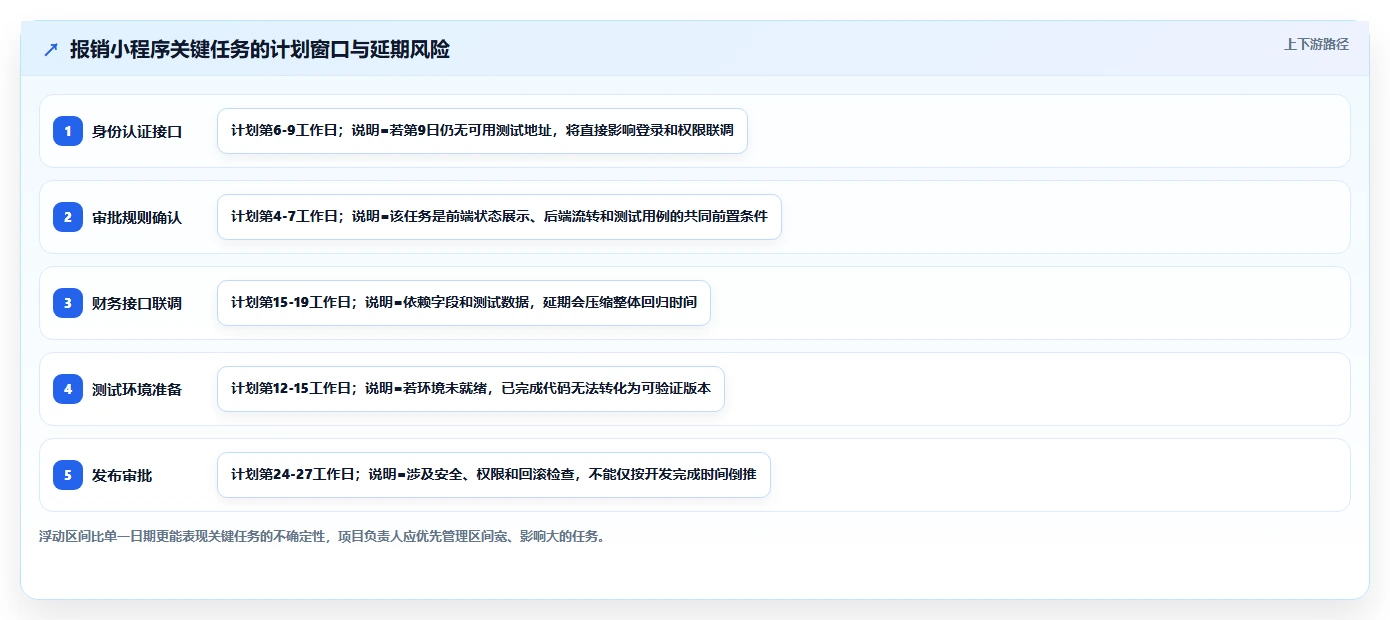Click the 身份认证接口 task name
This screenshot has height=620, width=1390.
click(x=137, y=131)
